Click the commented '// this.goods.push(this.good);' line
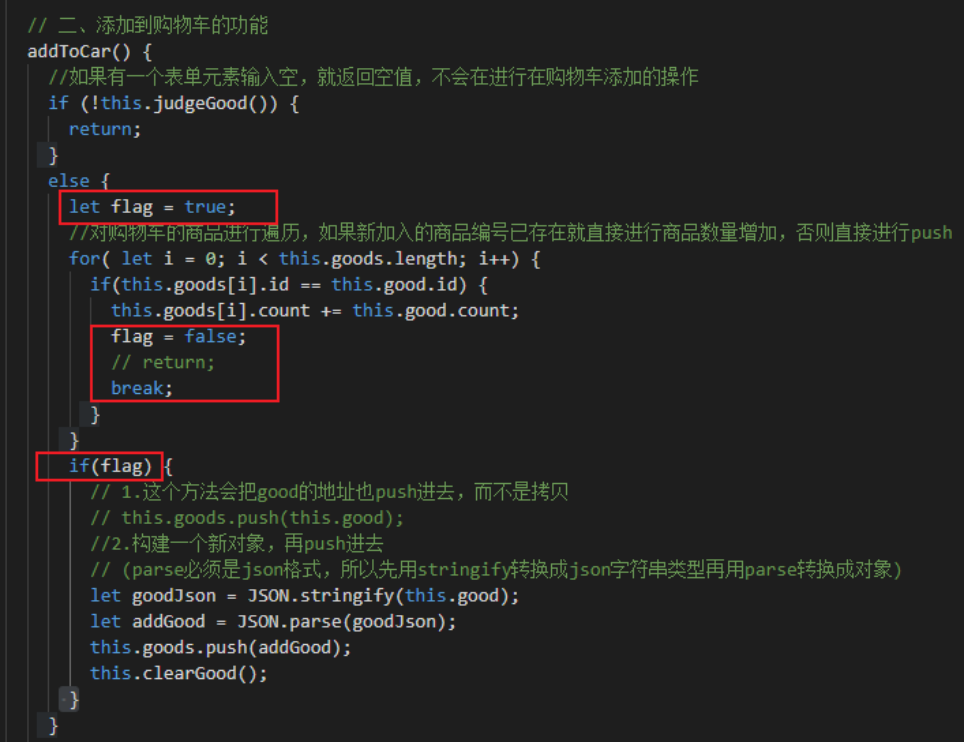Viewport: 964px width, 742px height. [247, 518]
